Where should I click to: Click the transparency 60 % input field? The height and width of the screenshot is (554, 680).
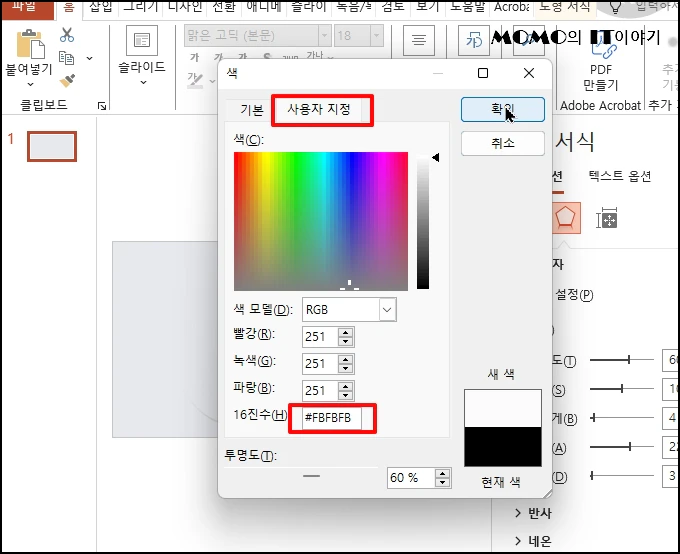point(411,478)
